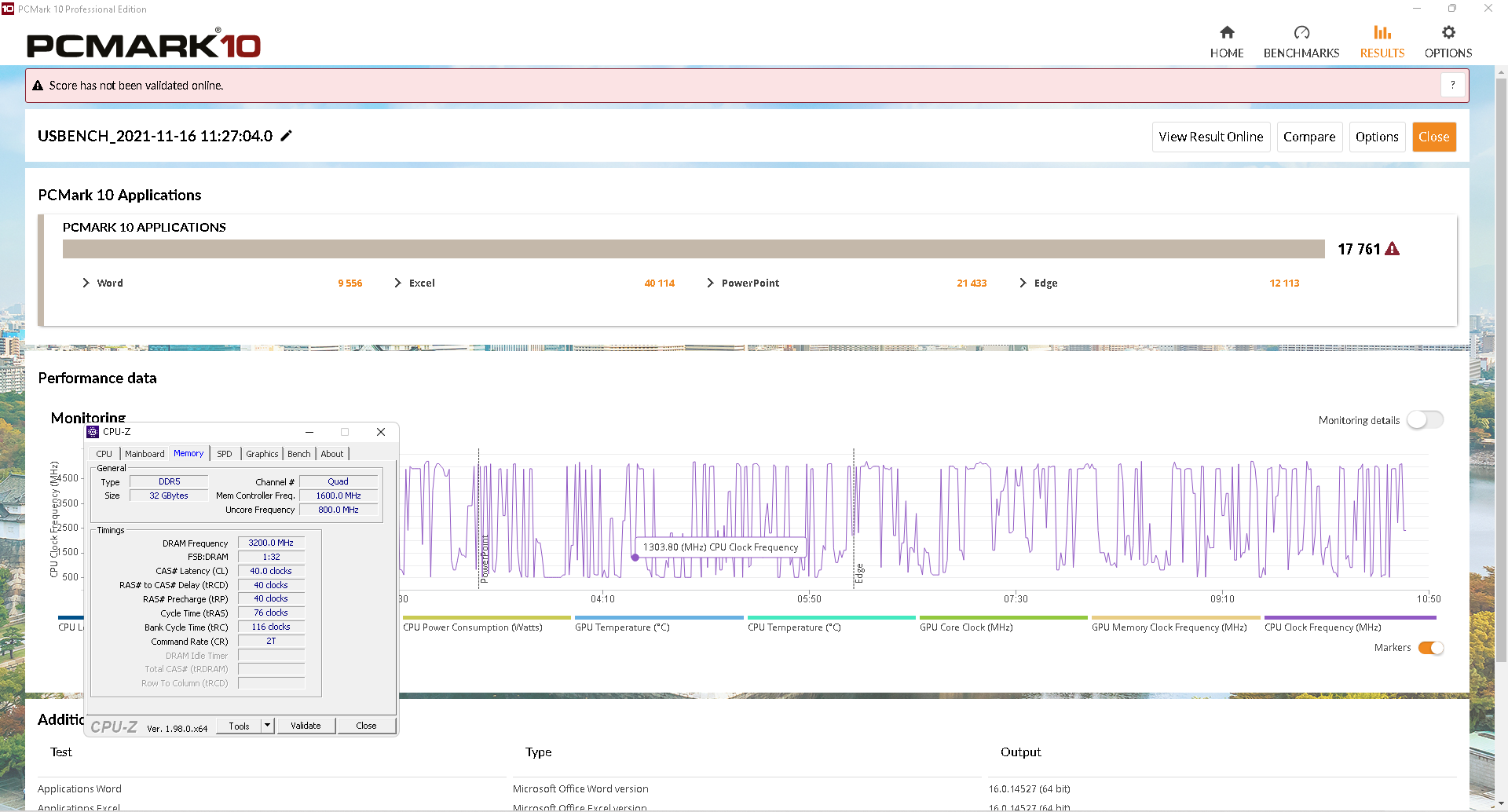Click the Size 32 GBytes field

tap(169, 496)
